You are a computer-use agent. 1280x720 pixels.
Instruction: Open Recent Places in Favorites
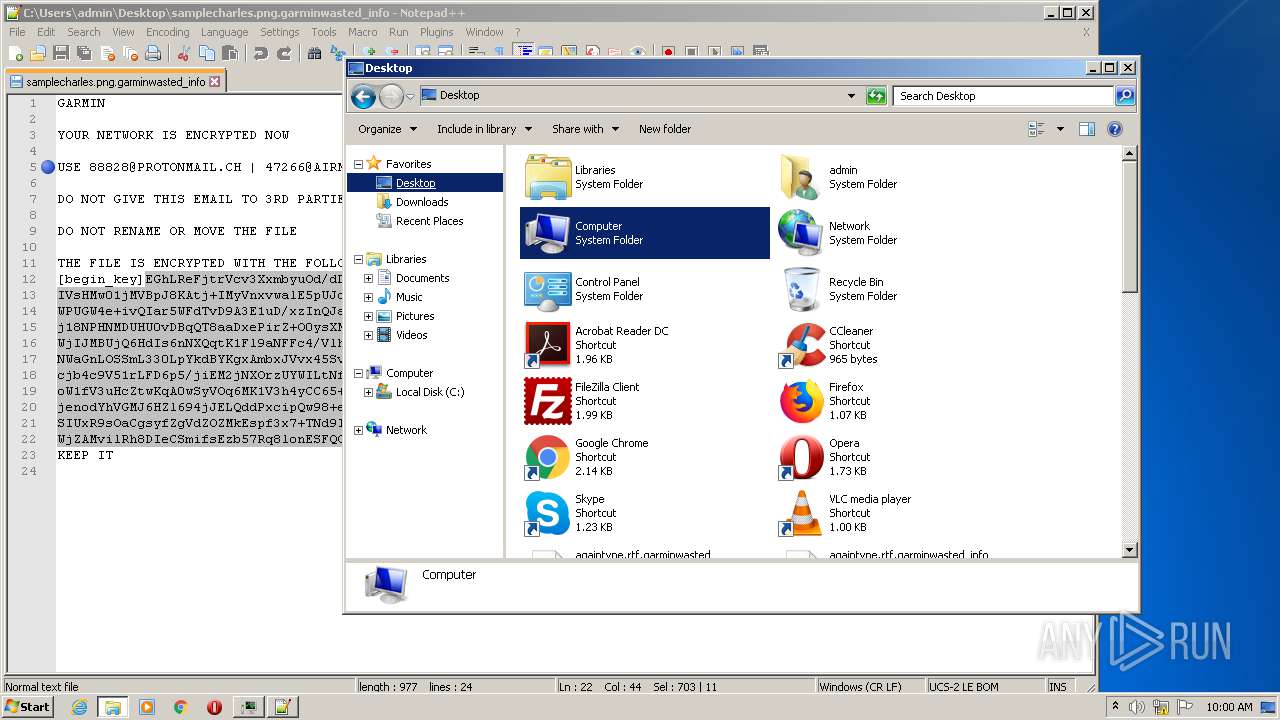pos(429,221)
